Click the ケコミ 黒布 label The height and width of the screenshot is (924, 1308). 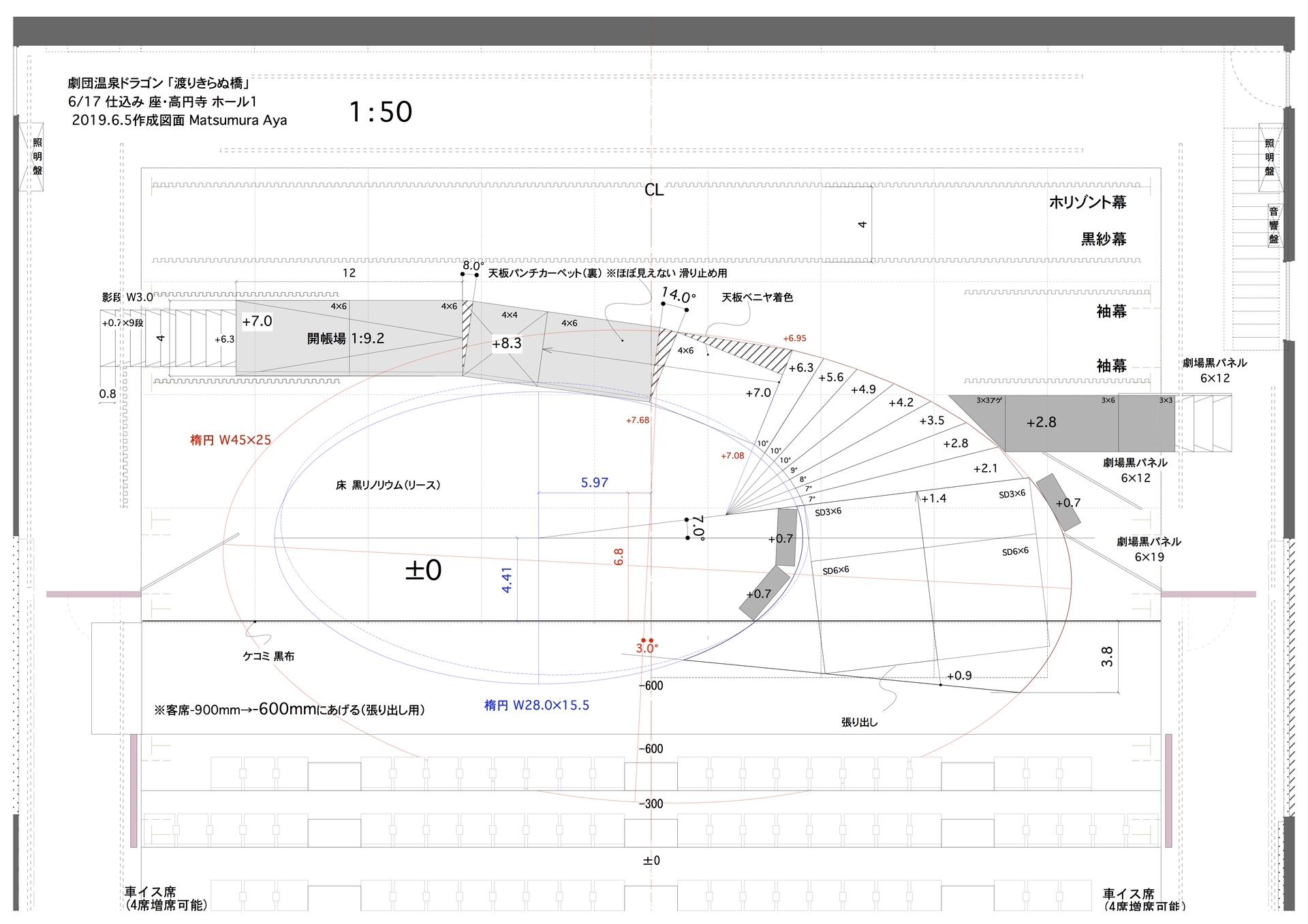pyautogui.click(x=268, y=656)
